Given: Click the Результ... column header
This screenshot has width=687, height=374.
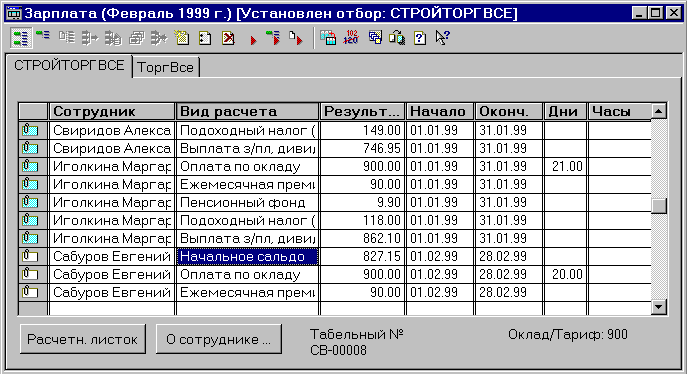Looking at the screenshot, I should [362, 111].
